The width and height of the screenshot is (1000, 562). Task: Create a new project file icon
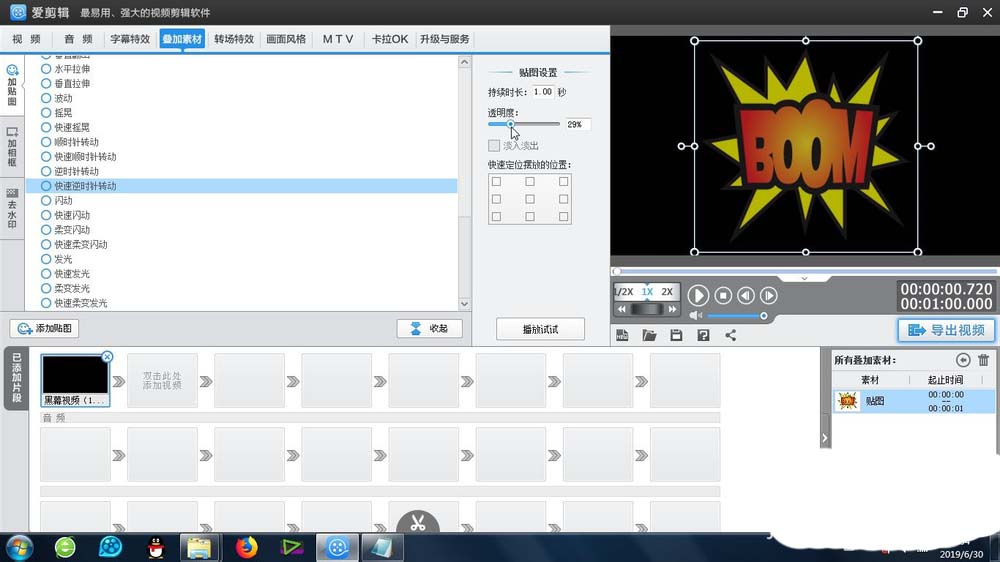(x=622, y=335)
